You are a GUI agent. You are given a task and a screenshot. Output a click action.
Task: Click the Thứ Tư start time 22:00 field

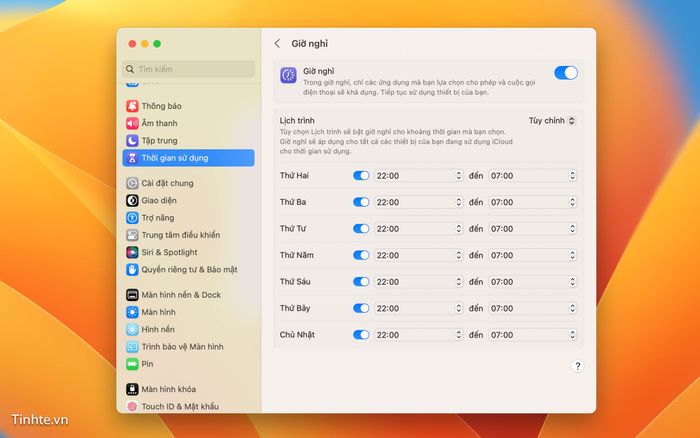tap(418, 229)
